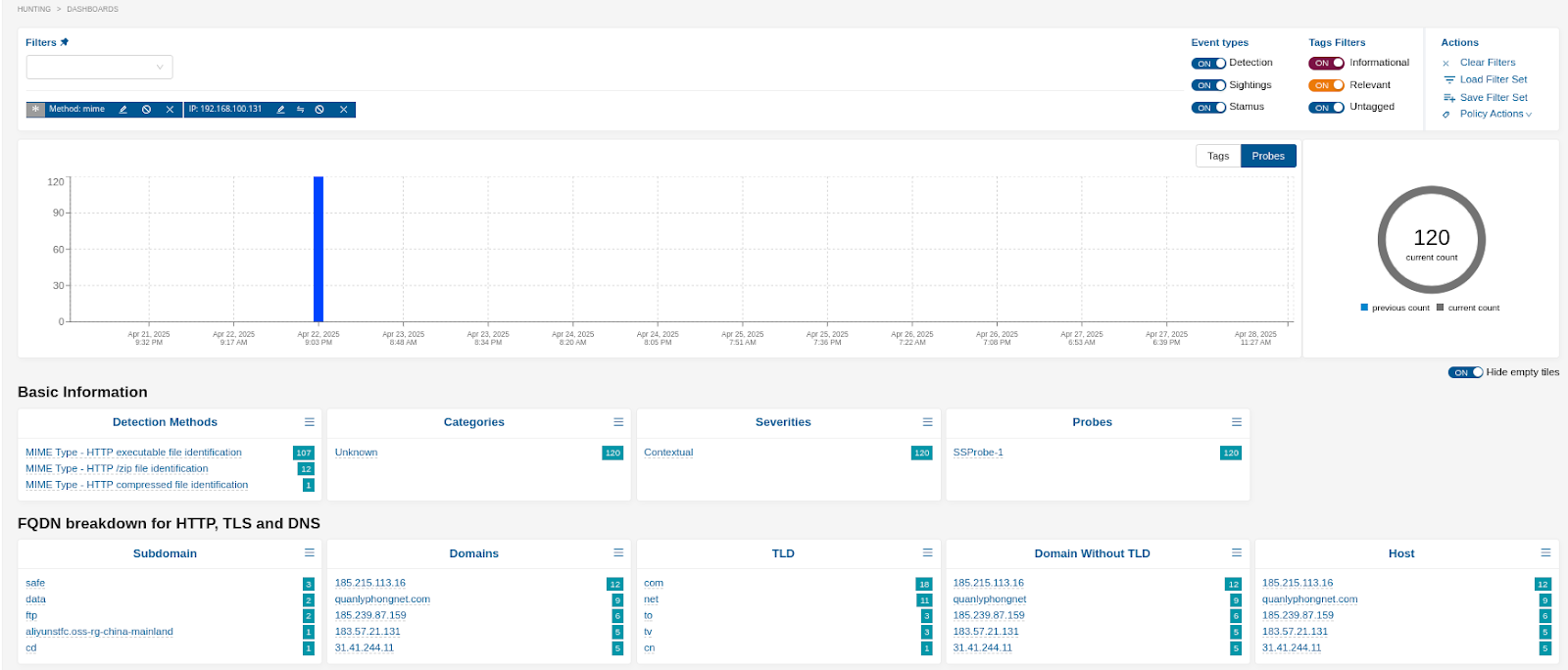Select the Probes chart tab
The height and width of the screenshot is (670, 1568).
[1267, 156]
